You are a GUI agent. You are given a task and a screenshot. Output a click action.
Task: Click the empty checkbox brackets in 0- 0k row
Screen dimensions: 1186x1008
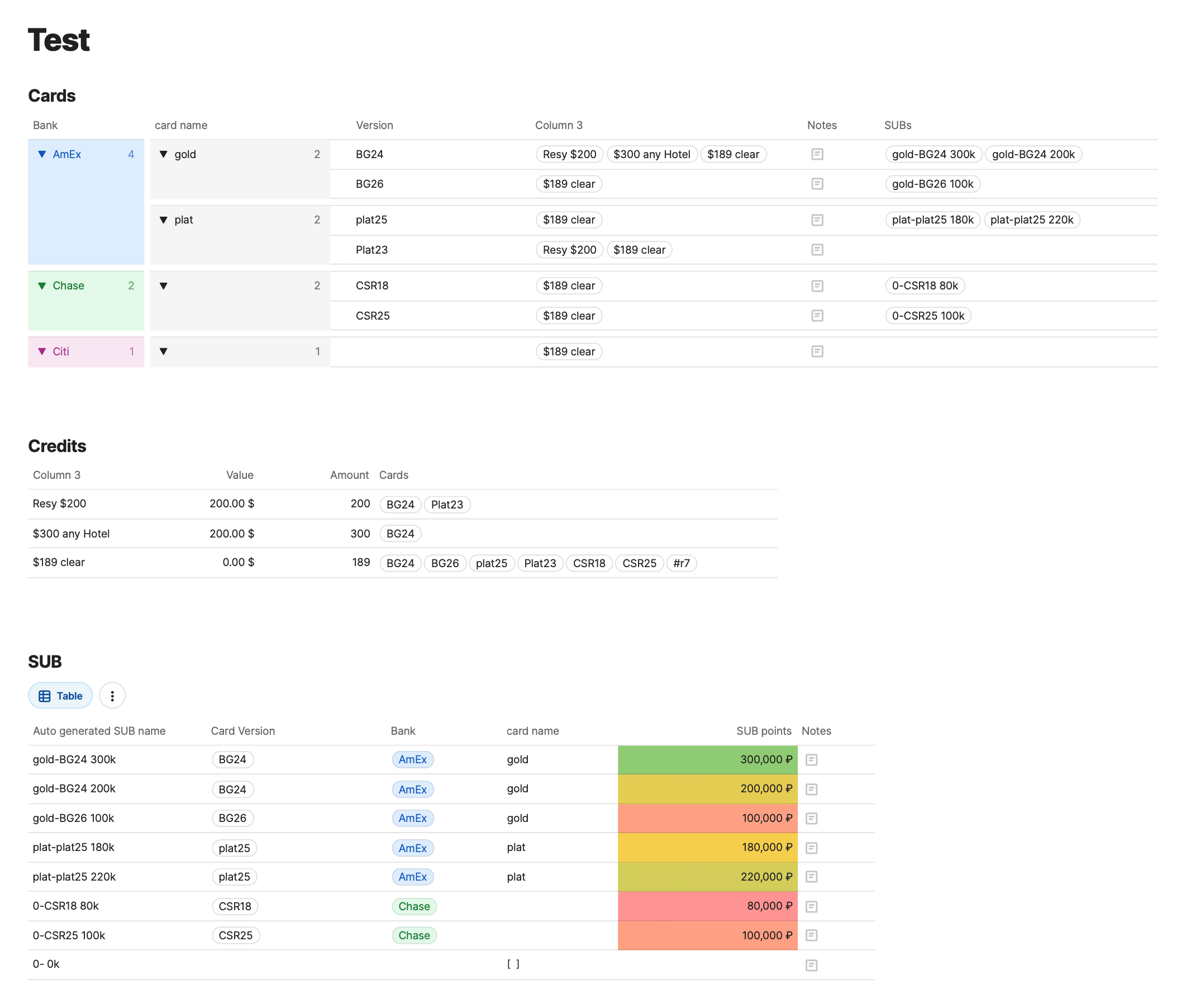point(513,964)
